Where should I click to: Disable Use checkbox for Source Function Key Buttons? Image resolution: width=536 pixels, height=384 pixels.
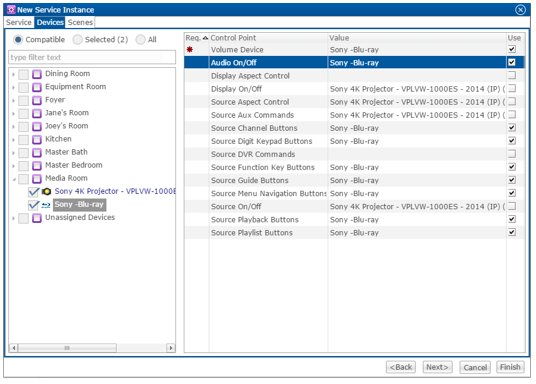point(512,167)
